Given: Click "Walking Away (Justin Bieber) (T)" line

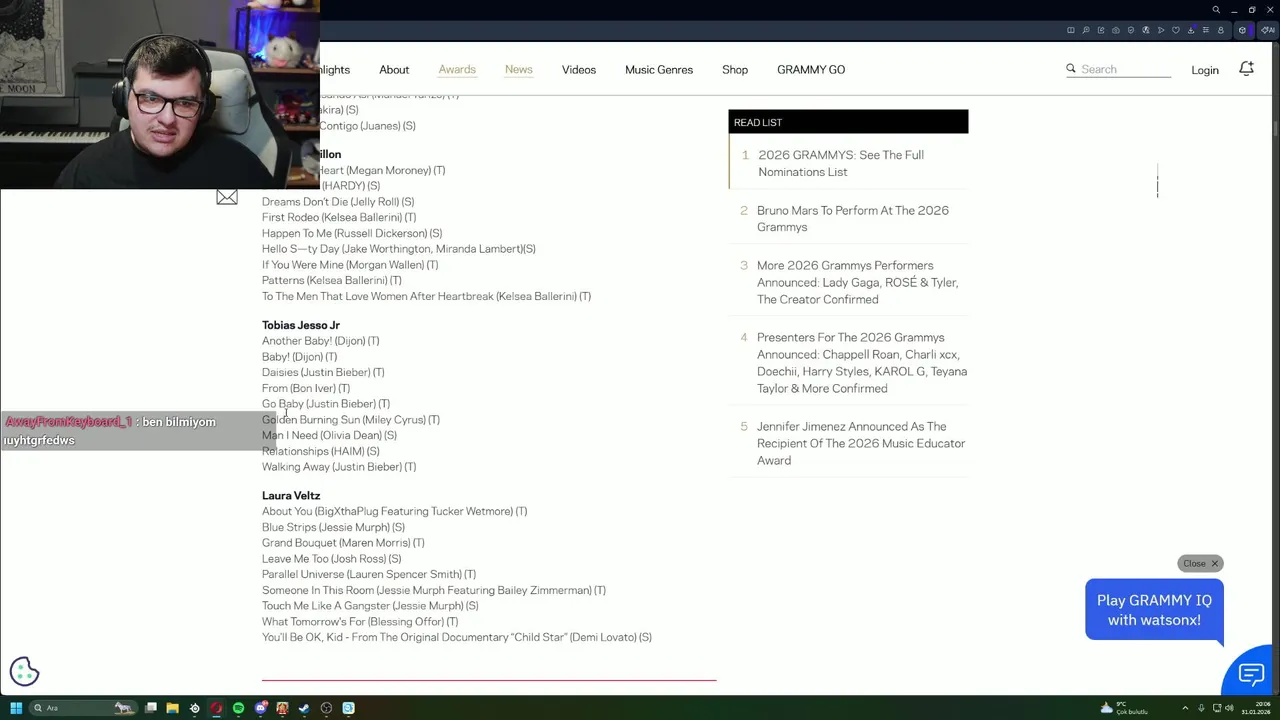Looking at the screenshot, I should coord(339,466).
